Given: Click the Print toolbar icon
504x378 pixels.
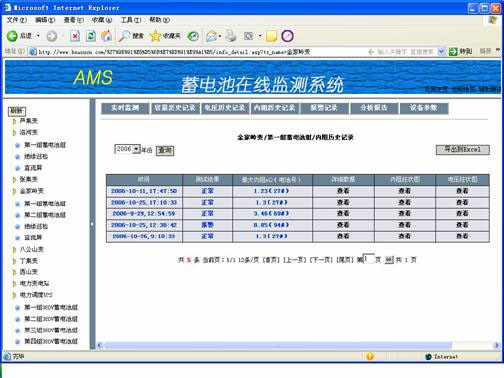Looking at the screenshot, I should (x=231, y=36).
